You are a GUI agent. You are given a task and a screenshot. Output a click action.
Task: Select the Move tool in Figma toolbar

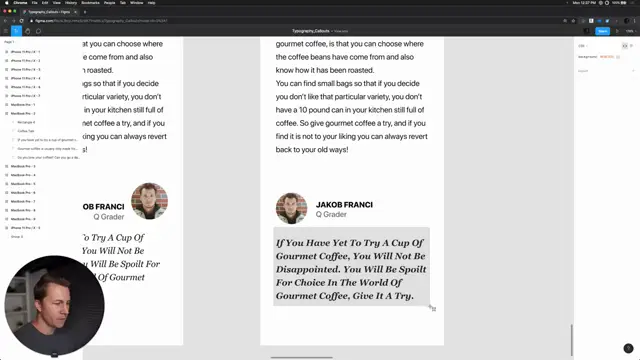16,31
